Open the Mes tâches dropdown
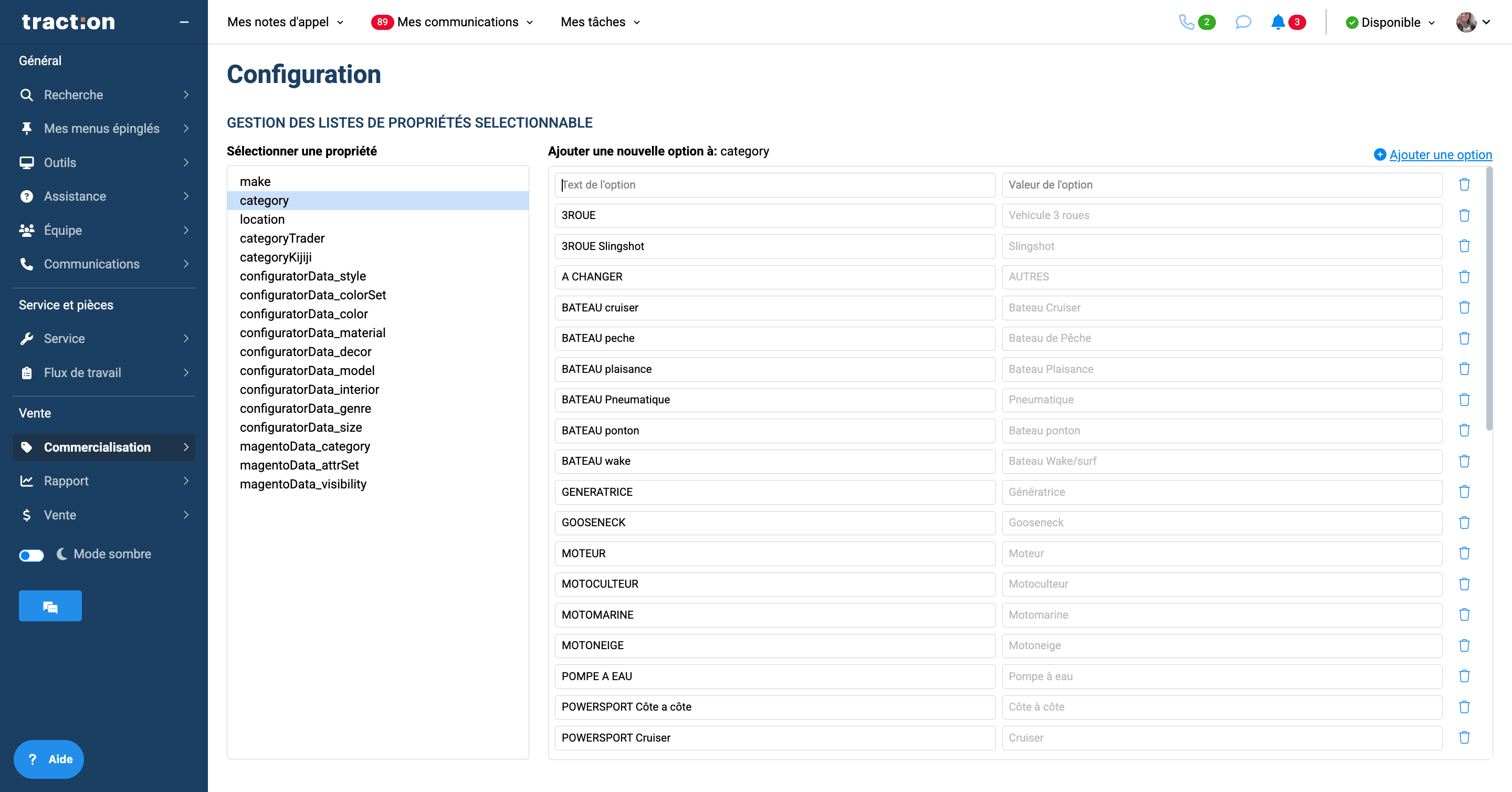The image size is (1512, 792). (600, 22)
